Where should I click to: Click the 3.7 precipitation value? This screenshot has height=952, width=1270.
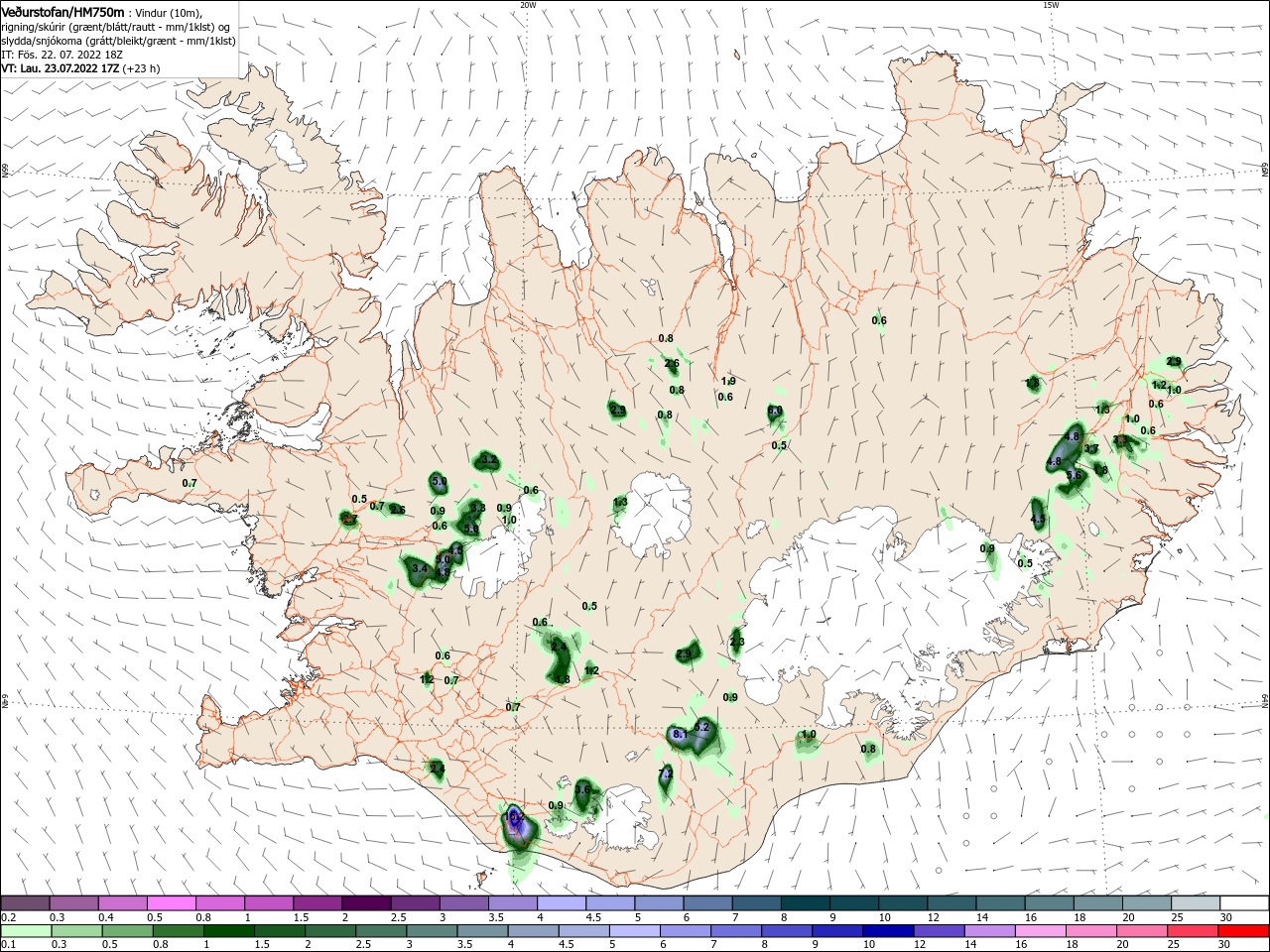coord(1091,449)
